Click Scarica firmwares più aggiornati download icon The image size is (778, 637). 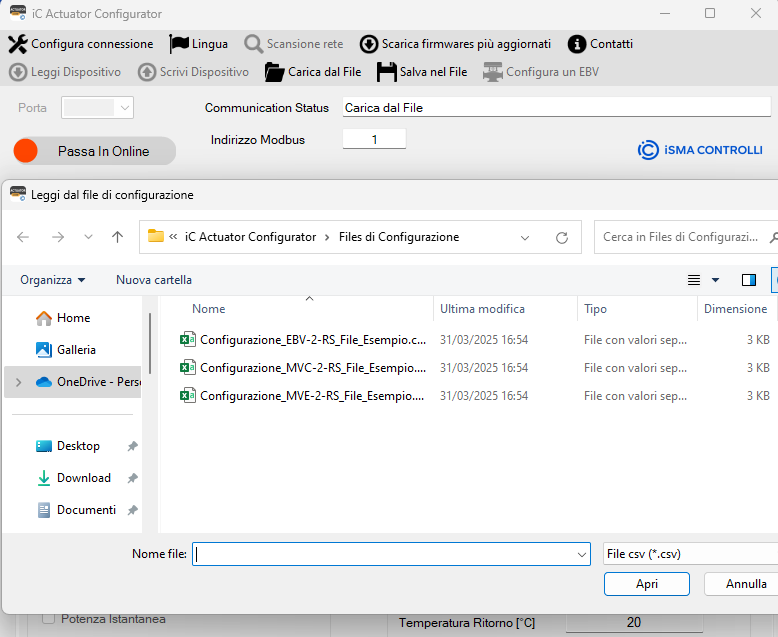[x=368, y=44]
